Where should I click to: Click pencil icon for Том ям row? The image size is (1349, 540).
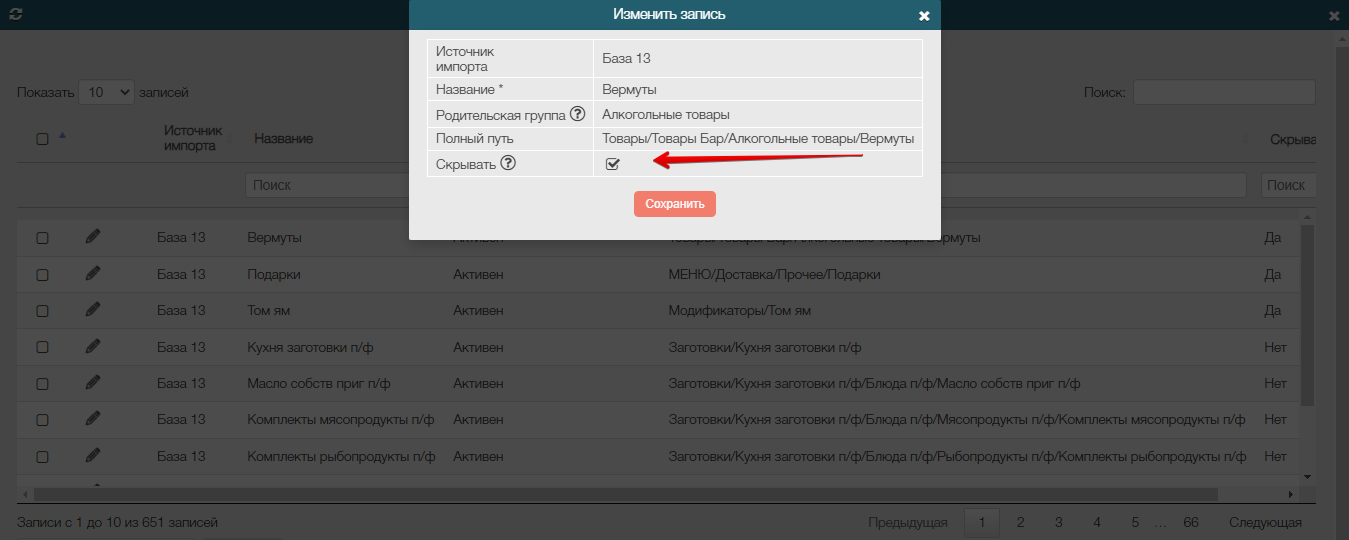point(93,310)
